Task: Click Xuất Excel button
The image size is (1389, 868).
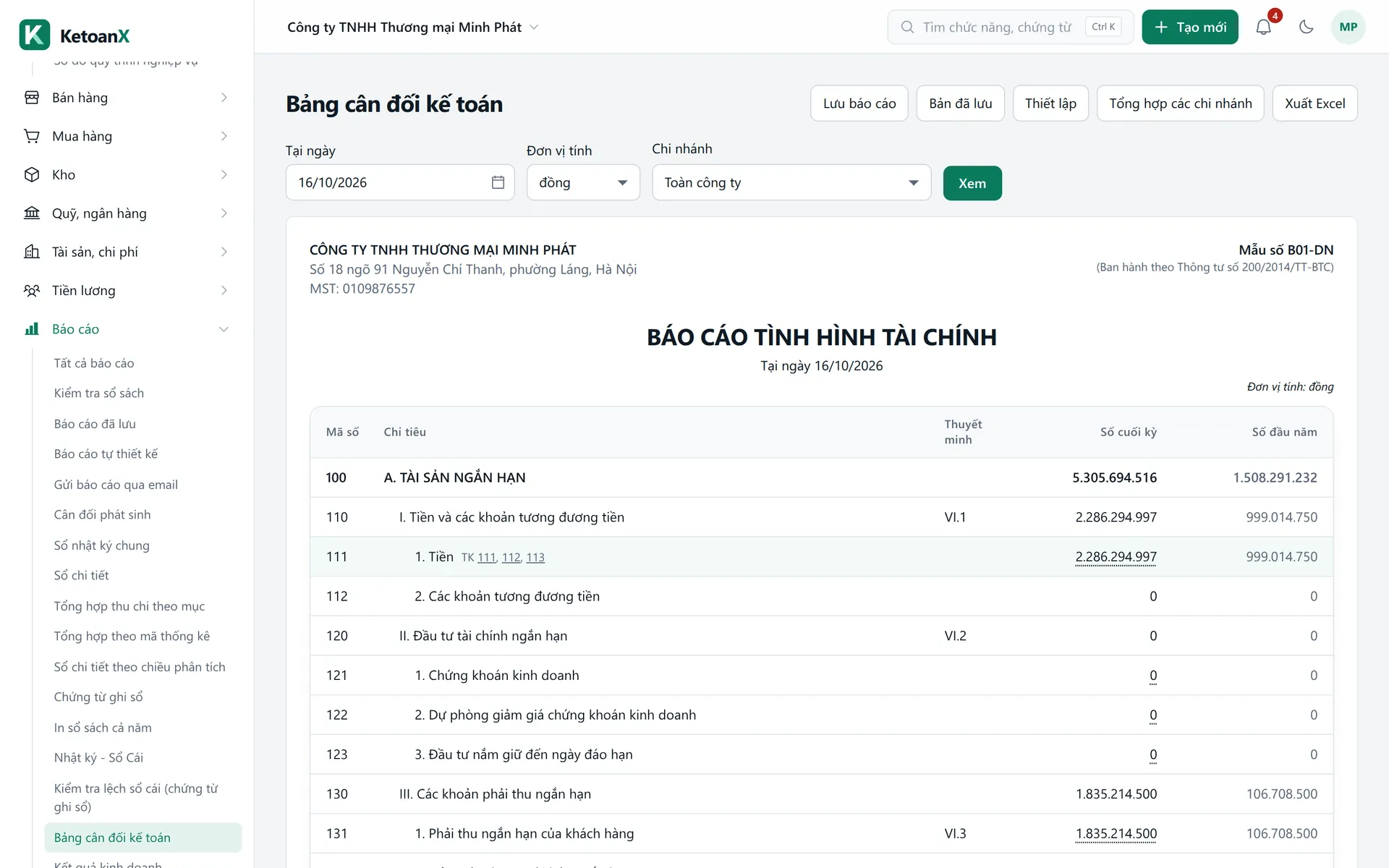Action: pyautogui.click(x=1314, y=103)
